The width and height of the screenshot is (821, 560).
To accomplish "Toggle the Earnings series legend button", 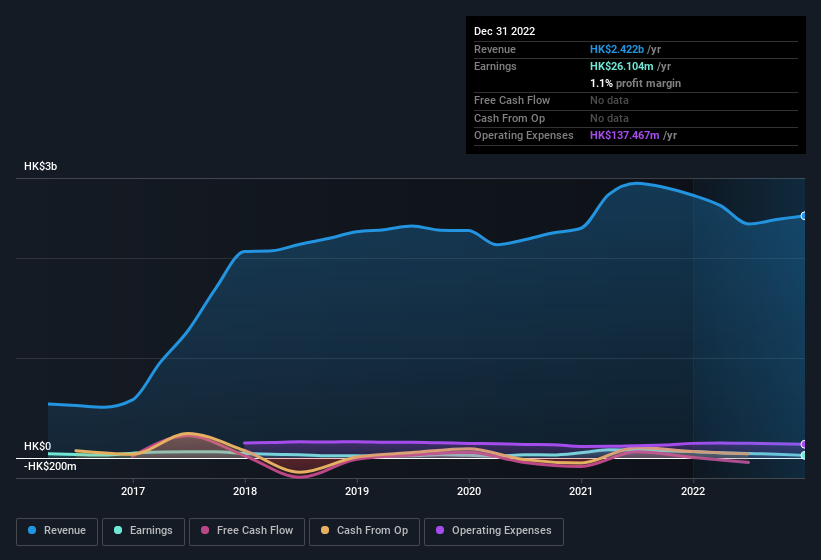I will [x=143, y=531].
